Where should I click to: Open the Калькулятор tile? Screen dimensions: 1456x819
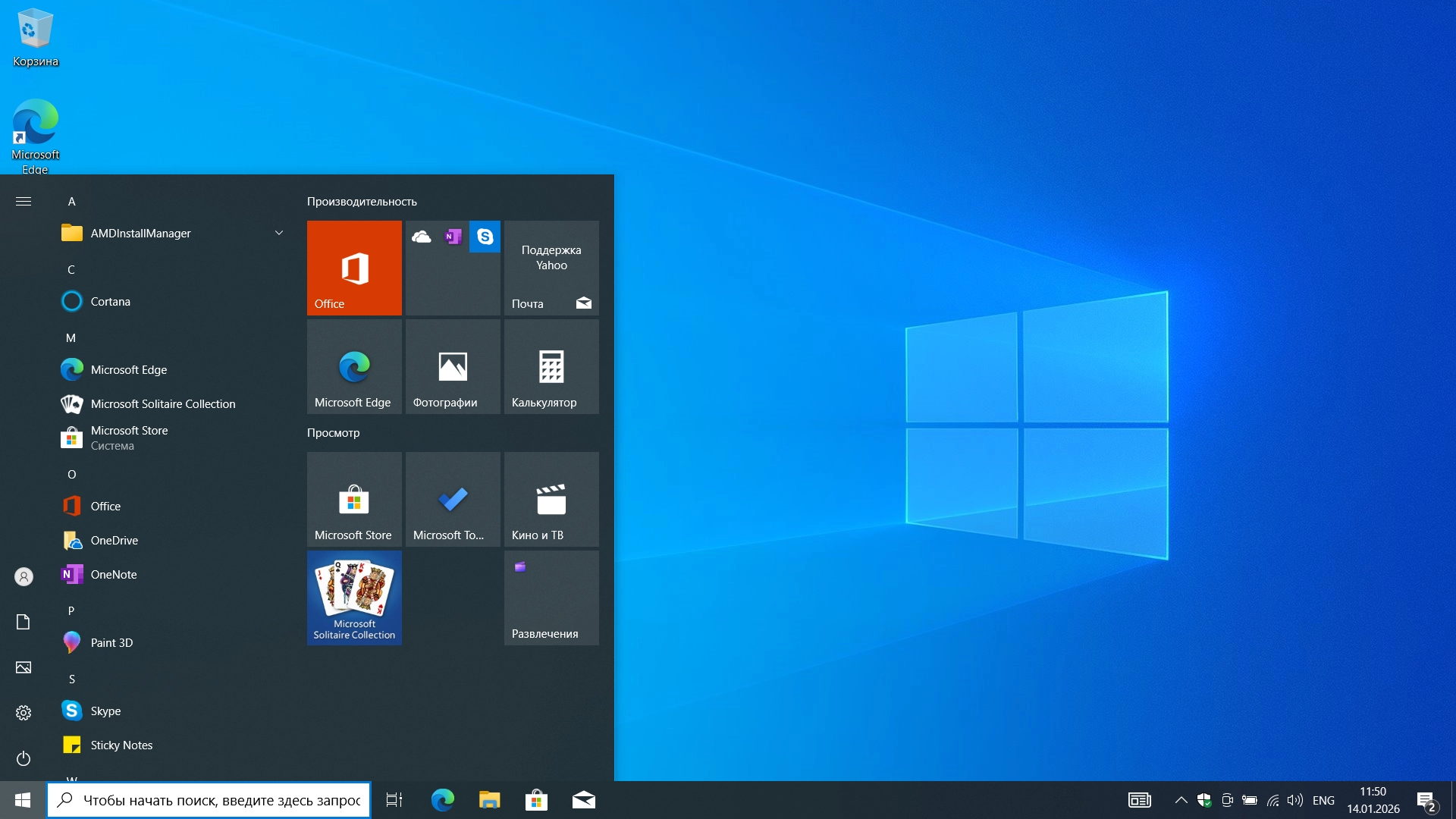coord(551,366)
